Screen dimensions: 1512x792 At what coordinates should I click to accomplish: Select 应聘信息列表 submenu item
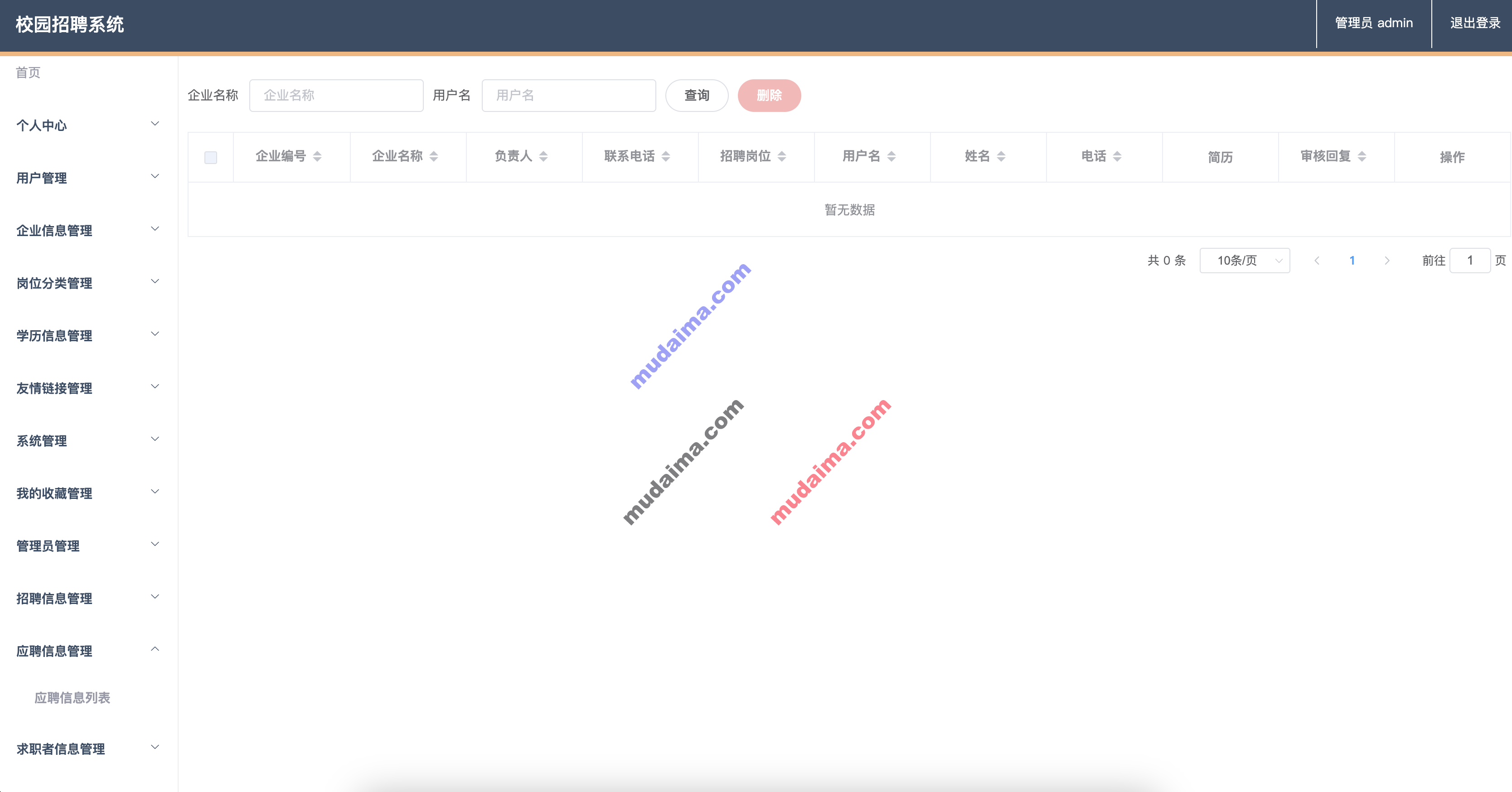pos(72,698)
